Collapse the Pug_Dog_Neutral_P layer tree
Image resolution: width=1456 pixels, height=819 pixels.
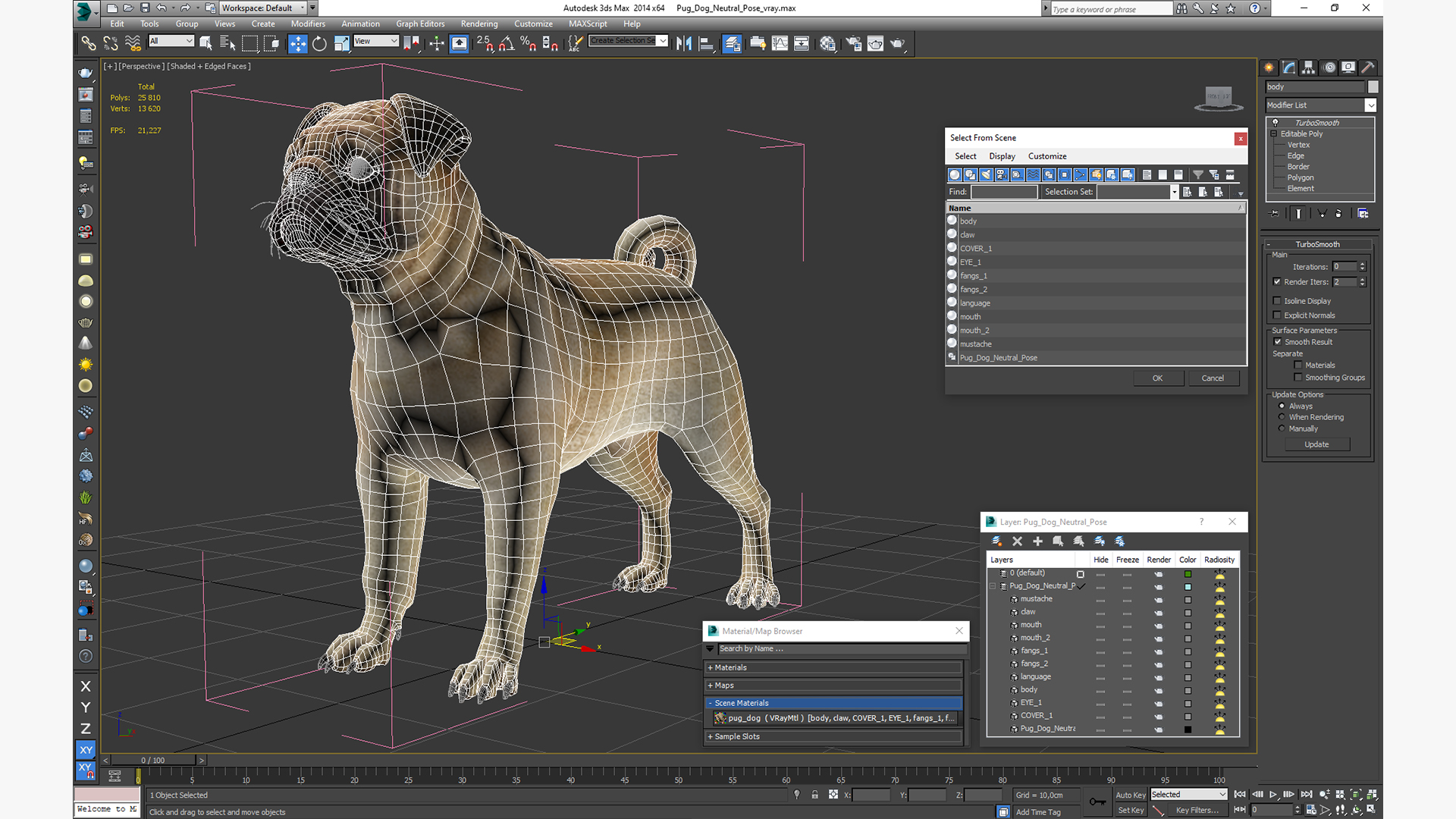pos(992,586)
